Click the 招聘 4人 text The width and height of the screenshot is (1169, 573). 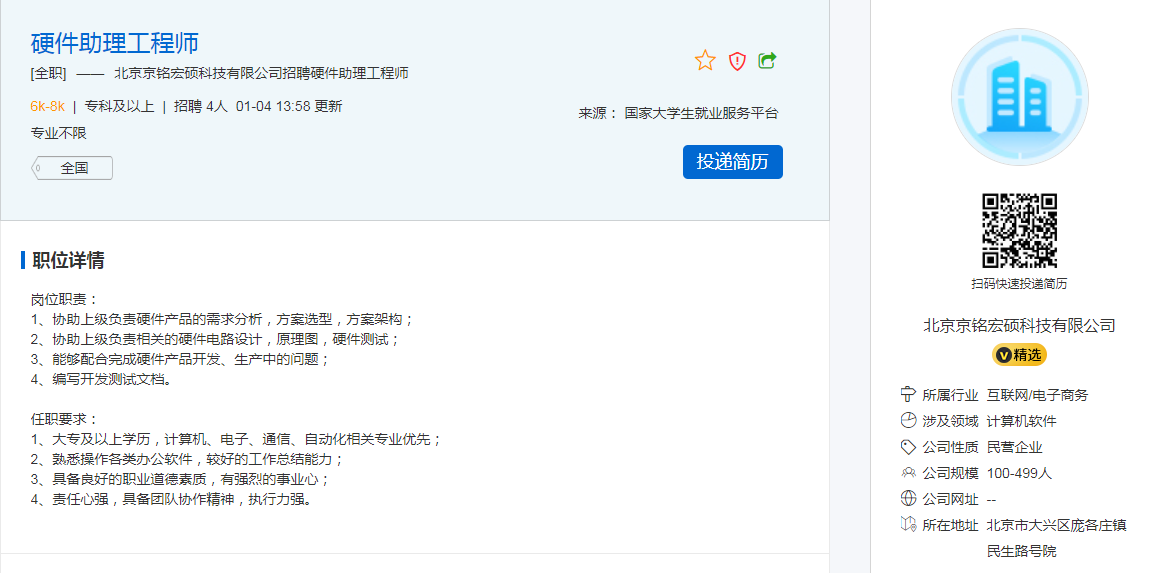(x=200, y=107)
